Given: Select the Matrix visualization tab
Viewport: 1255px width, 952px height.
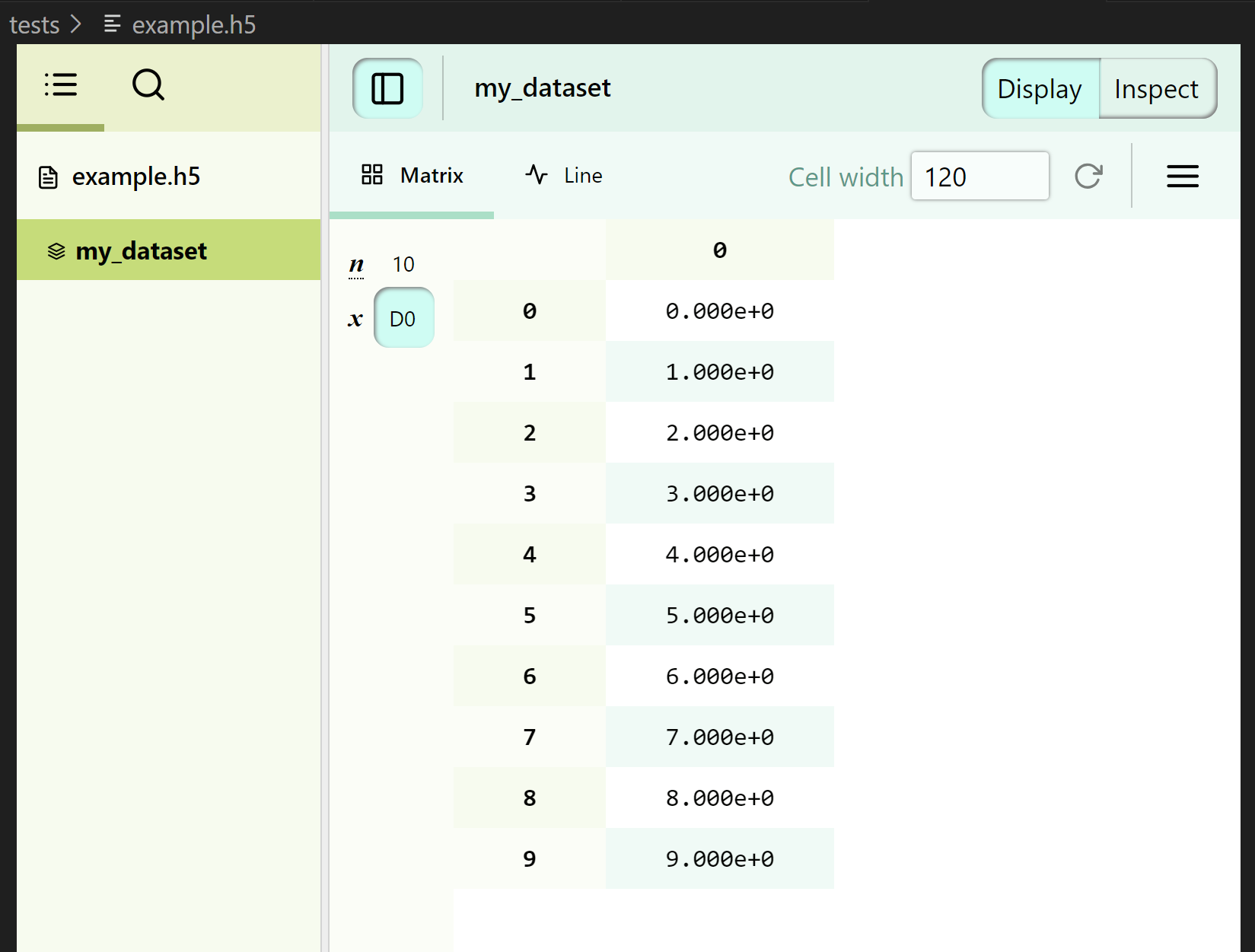Looking at the screenshot, I should 412,176.
